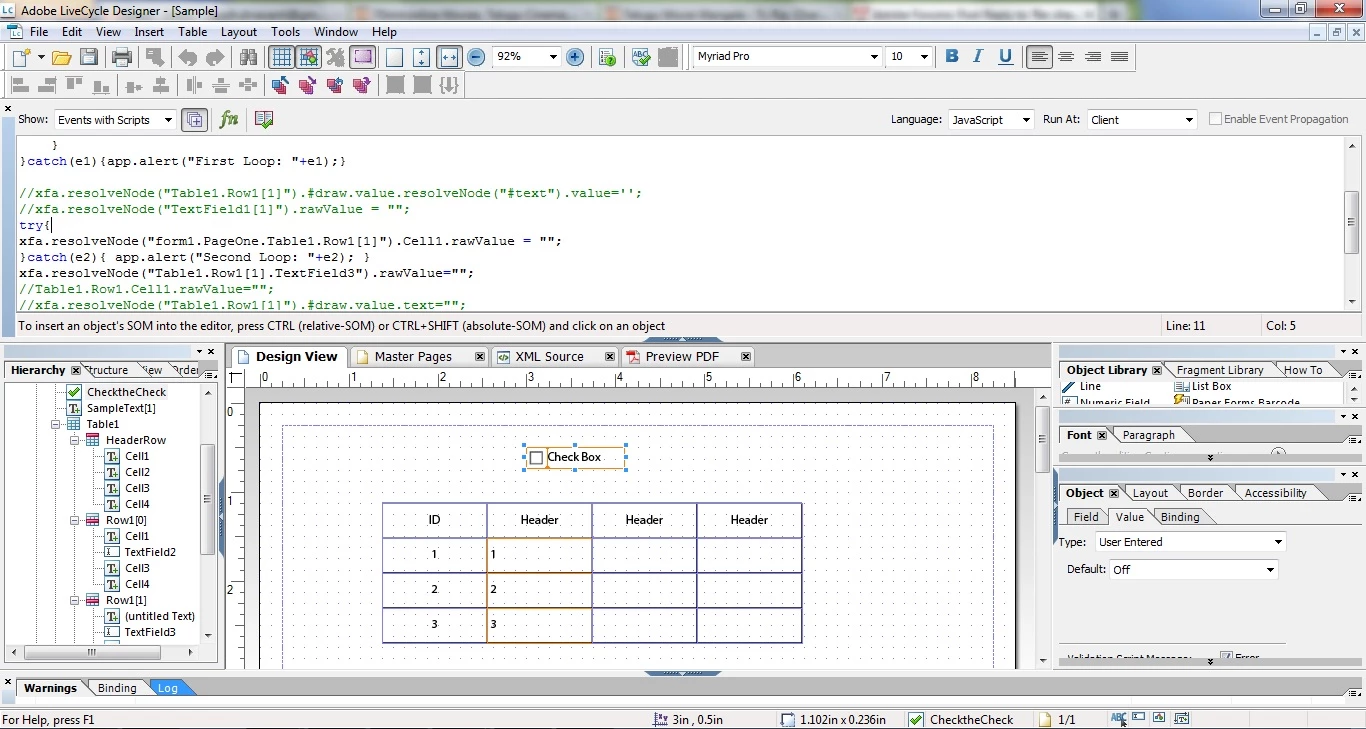Open the zoom percentage dropdown
Screen dimensions: 1366x729
point(552,57)
